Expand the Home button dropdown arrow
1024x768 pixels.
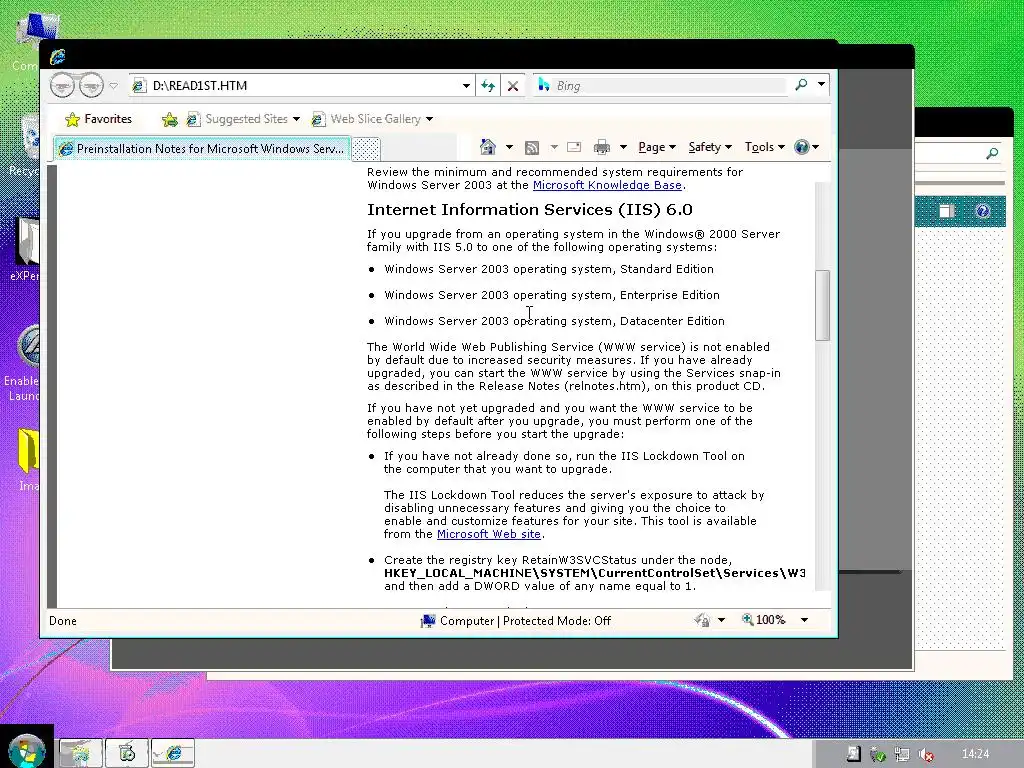[509, 147]
